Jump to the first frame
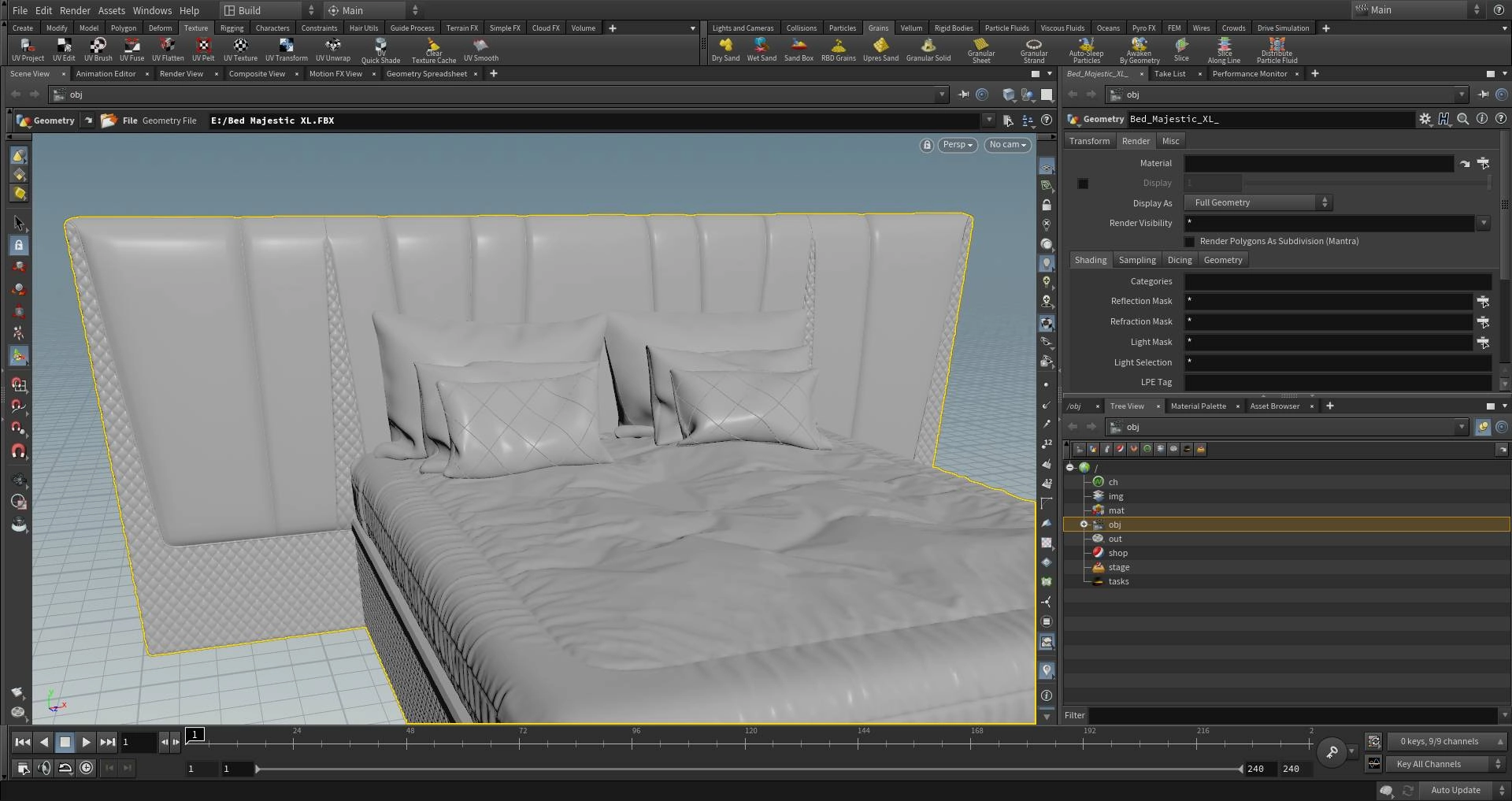The image size is (1512, 801). click(x=23, y=741)
